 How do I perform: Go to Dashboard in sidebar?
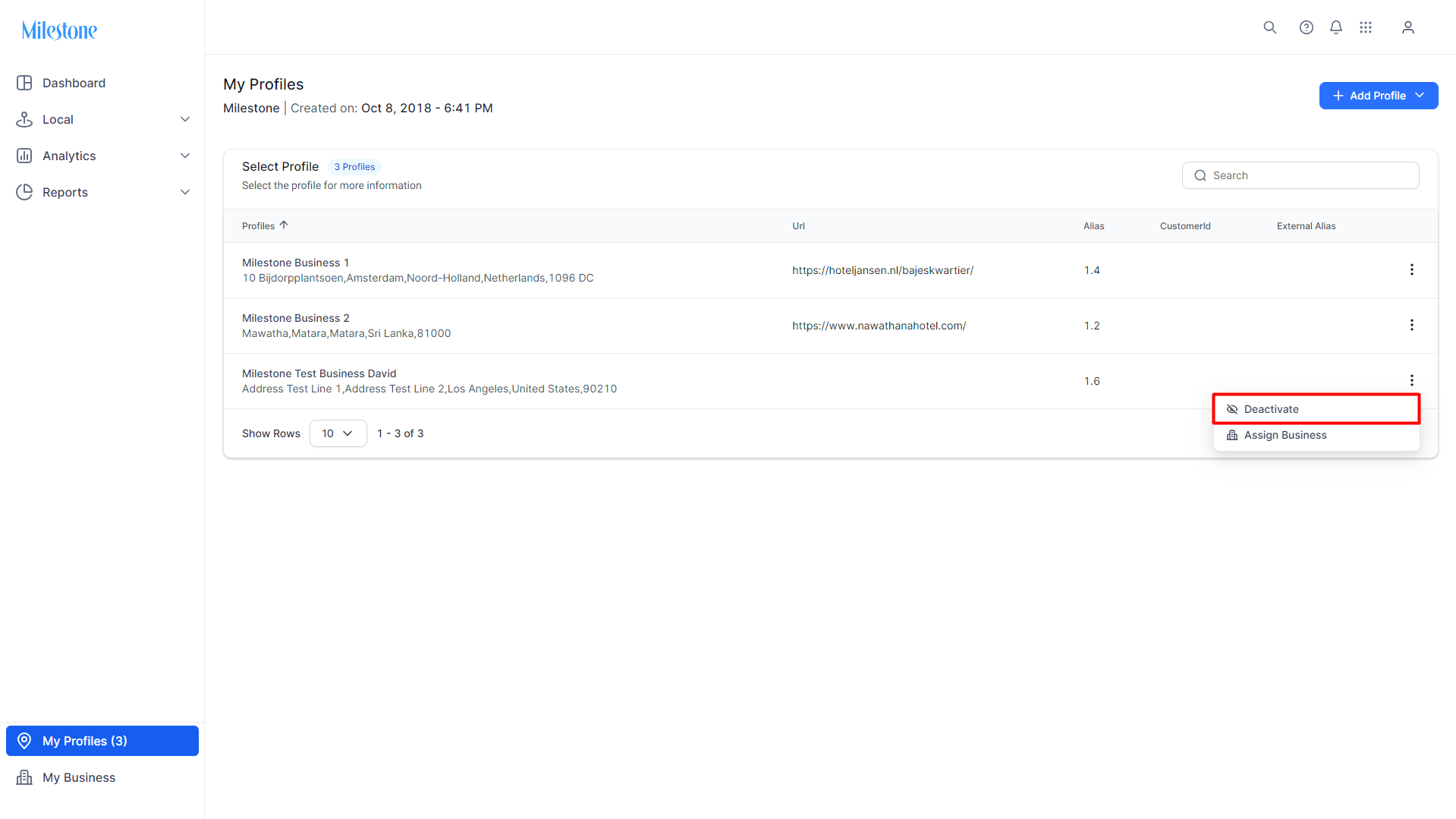pos(102,83)
